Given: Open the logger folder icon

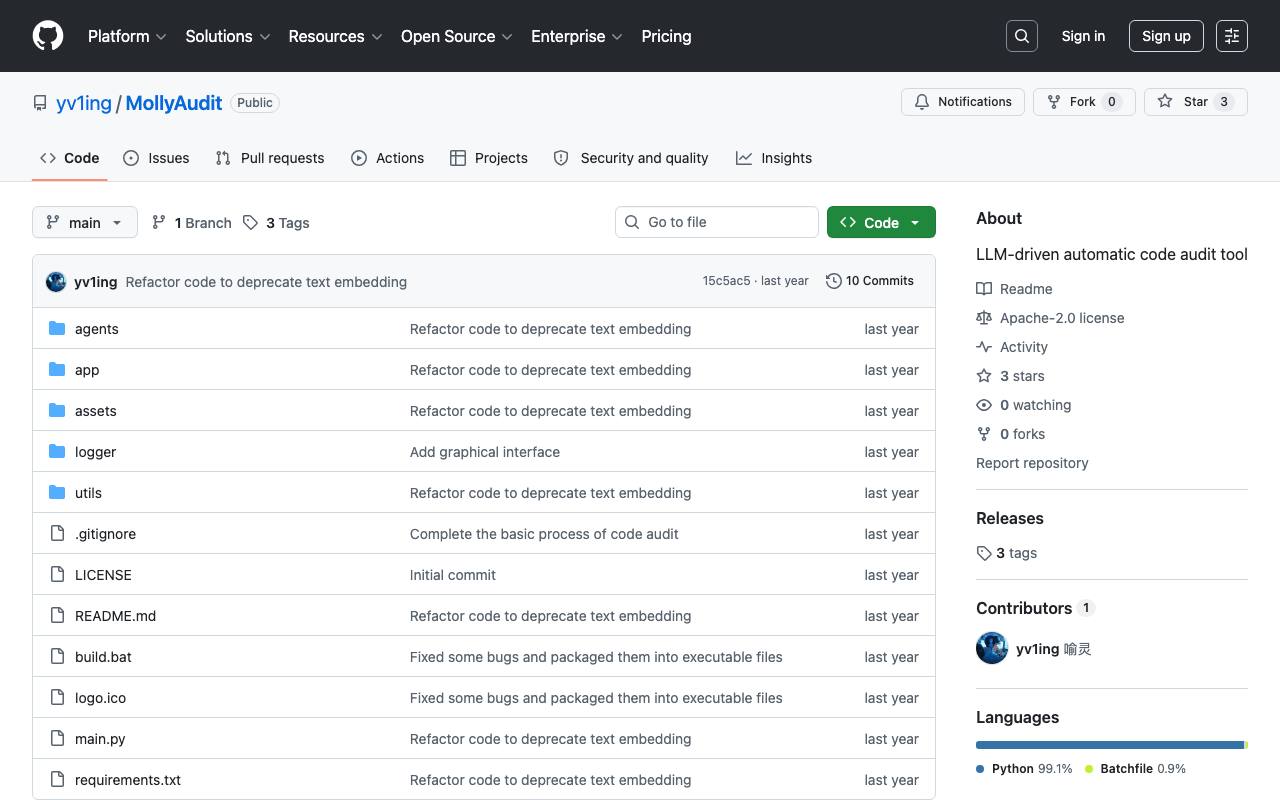Looking at the screenshot, I should tap(57, 452).
